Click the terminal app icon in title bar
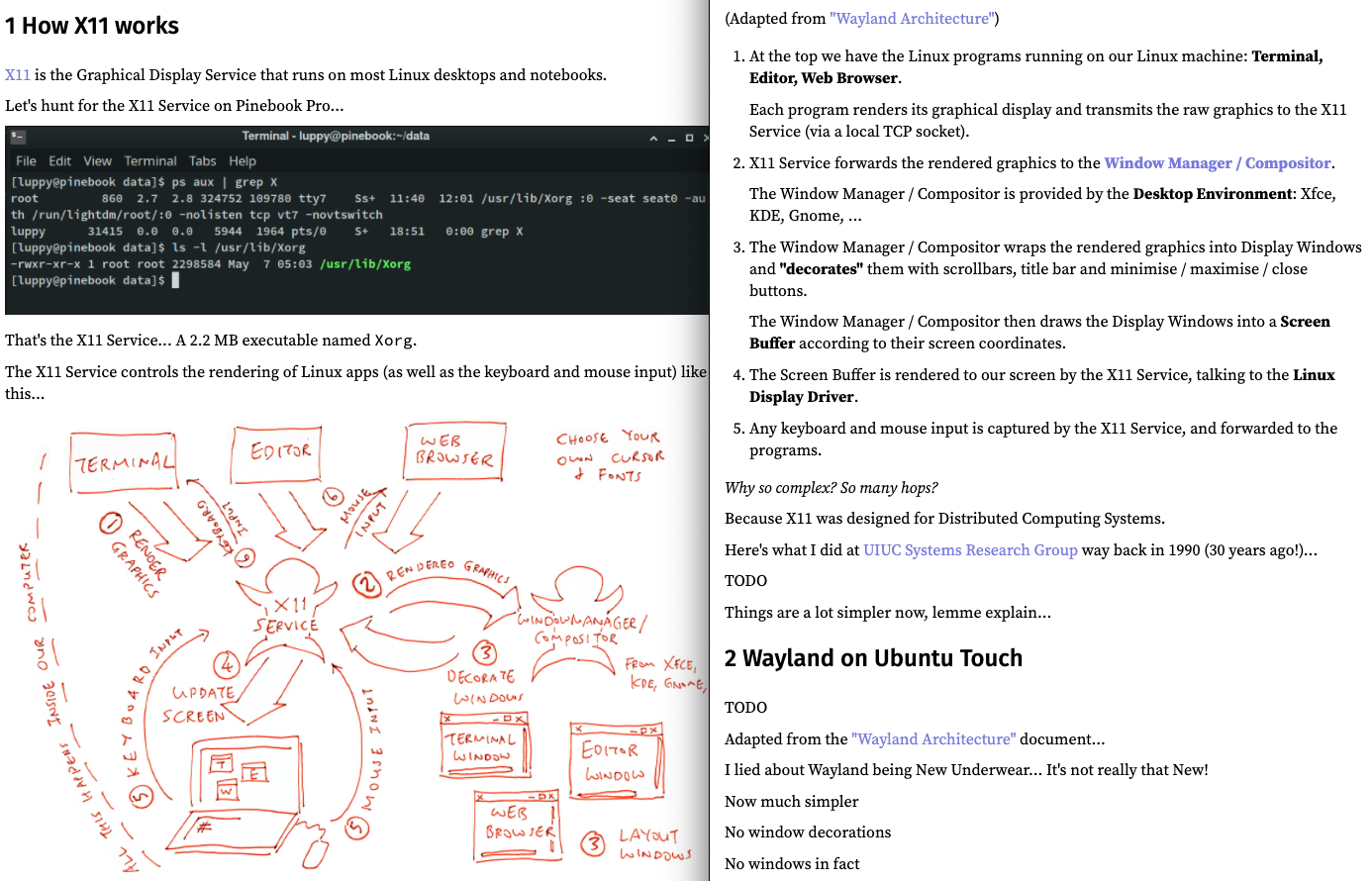Screen dimensions: 1372x881 (18, 137)
